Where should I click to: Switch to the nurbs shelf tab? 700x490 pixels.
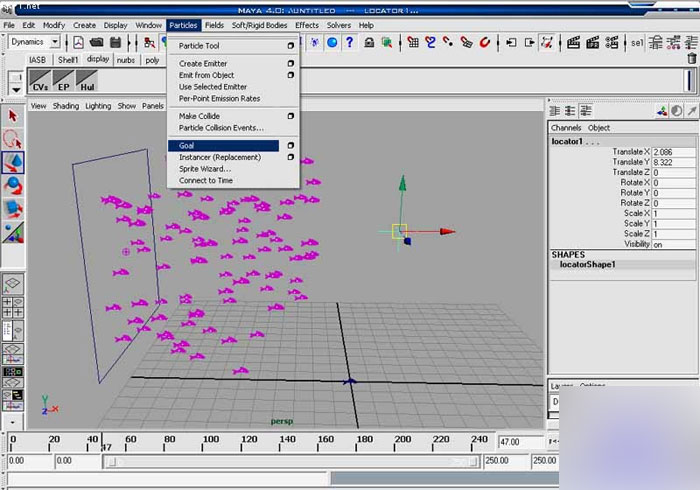[x=126, y=60]
